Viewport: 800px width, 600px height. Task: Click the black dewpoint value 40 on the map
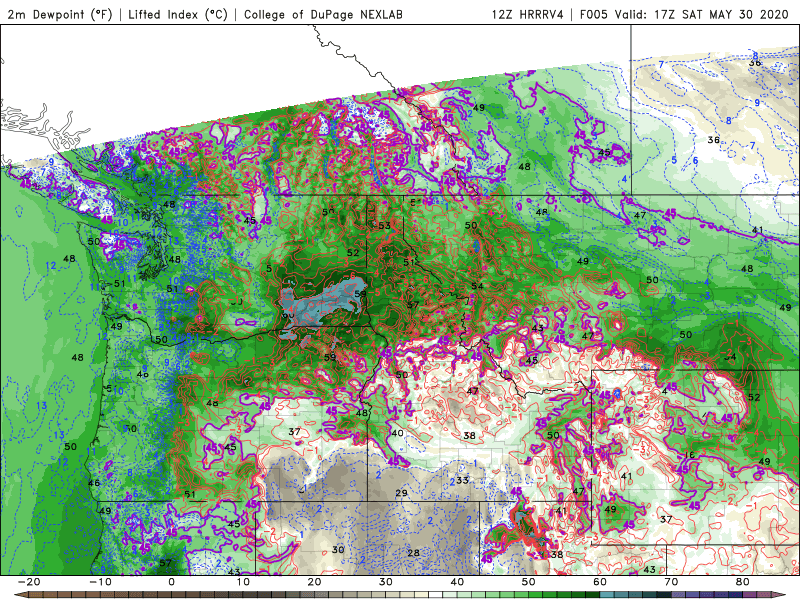pos(397,433)
